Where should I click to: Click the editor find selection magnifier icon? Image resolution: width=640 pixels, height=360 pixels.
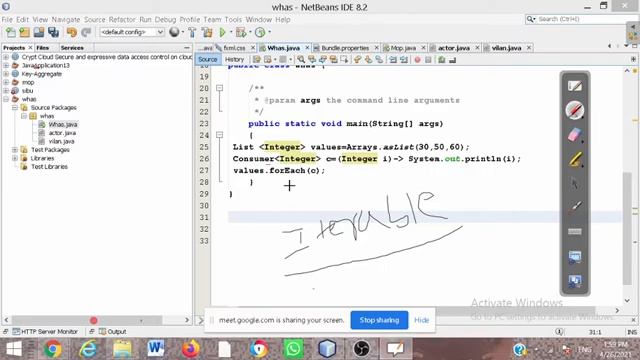tap(301, 60)
